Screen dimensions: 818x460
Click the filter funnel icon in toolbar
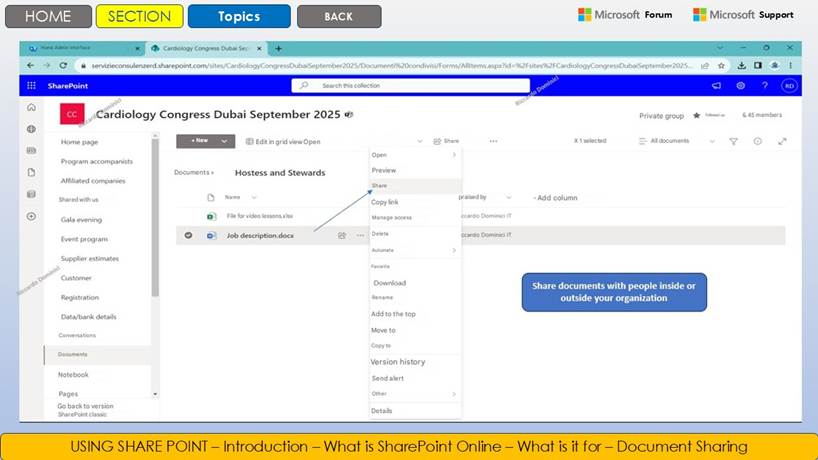[733, 141]
